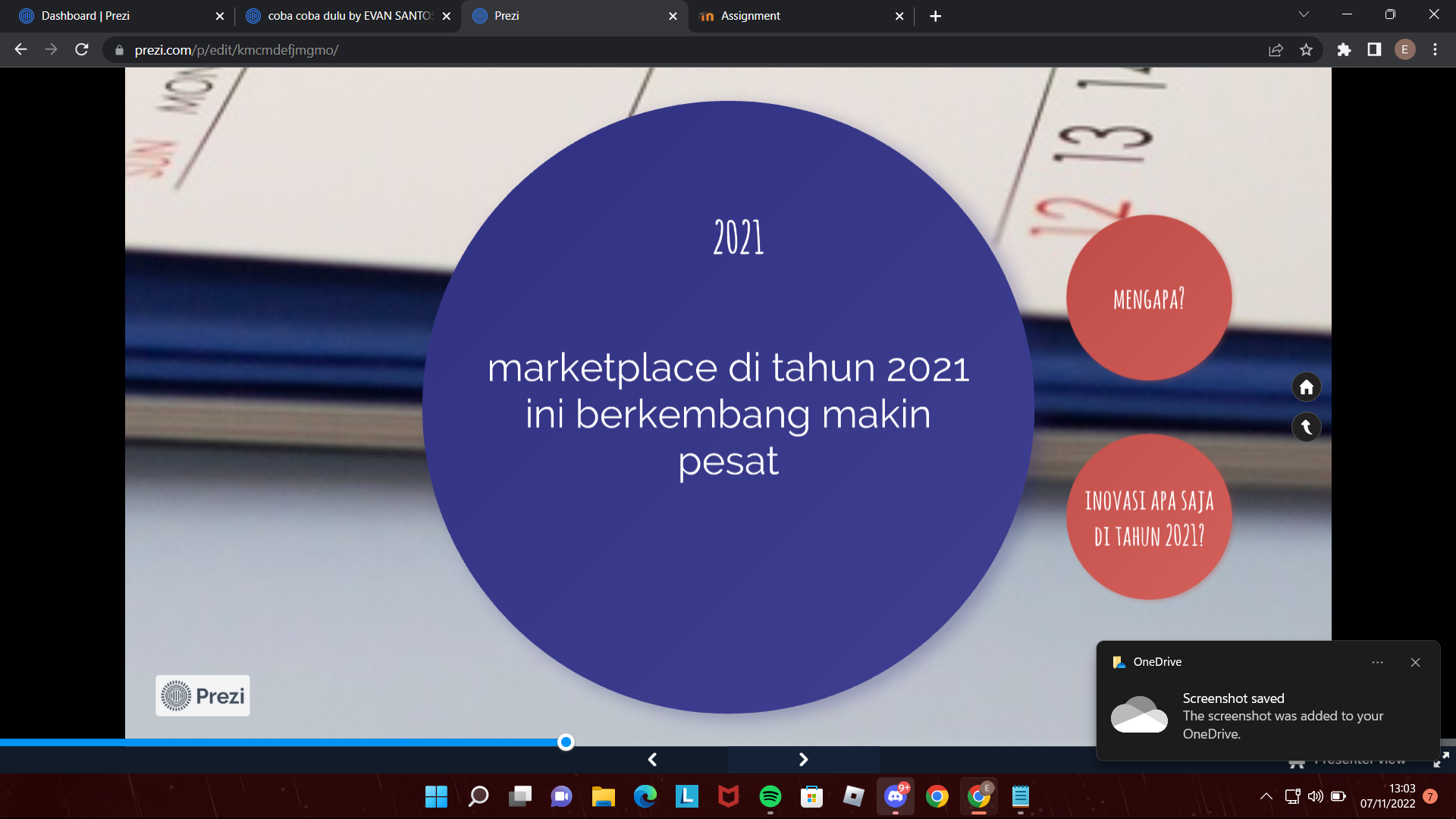Click the Prezi home overview icon
1456x819 pixels.
pos(1306,388)
